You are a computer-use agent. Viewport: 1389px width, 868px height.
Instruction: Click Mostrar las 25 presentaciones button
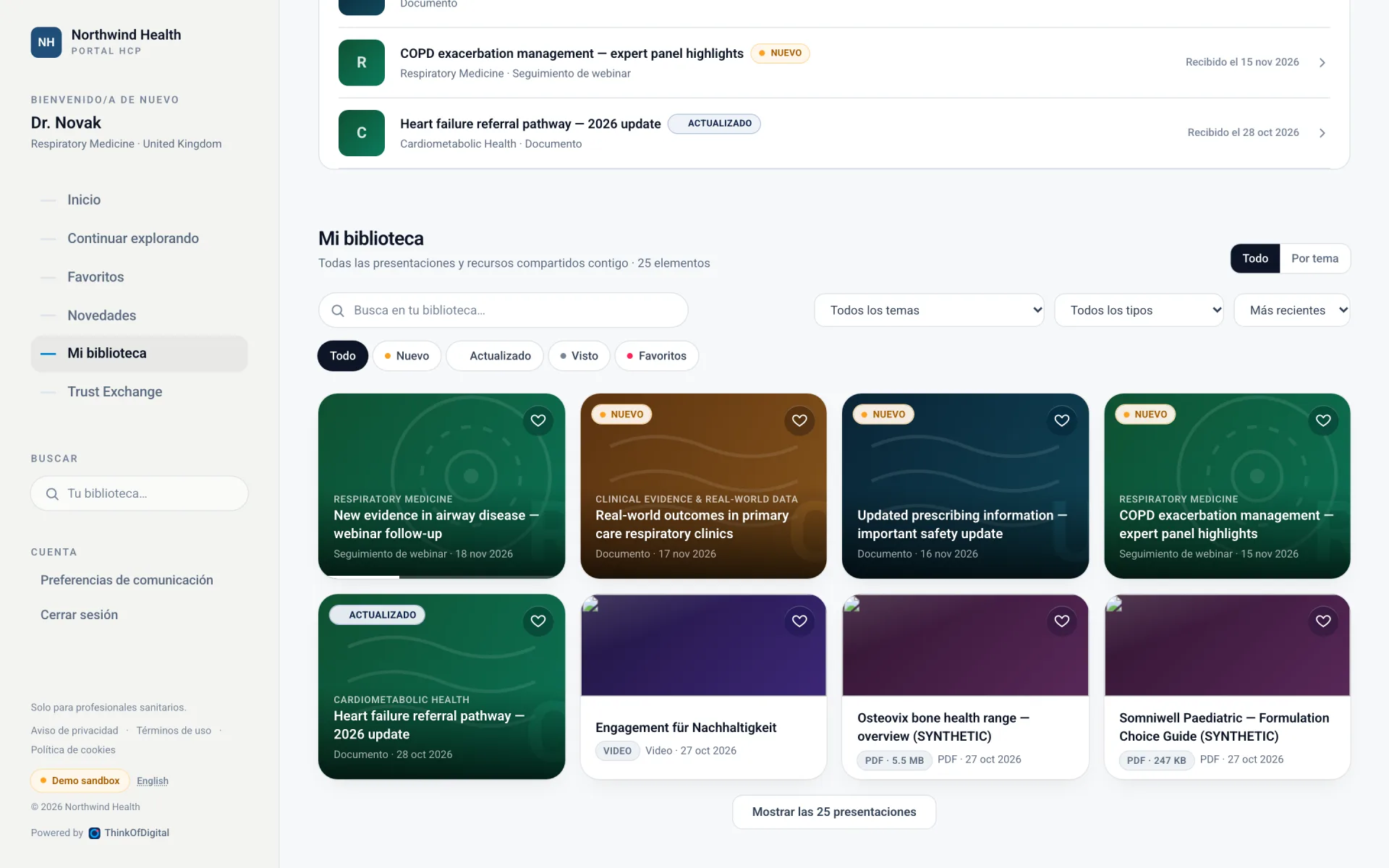point(834,812)
